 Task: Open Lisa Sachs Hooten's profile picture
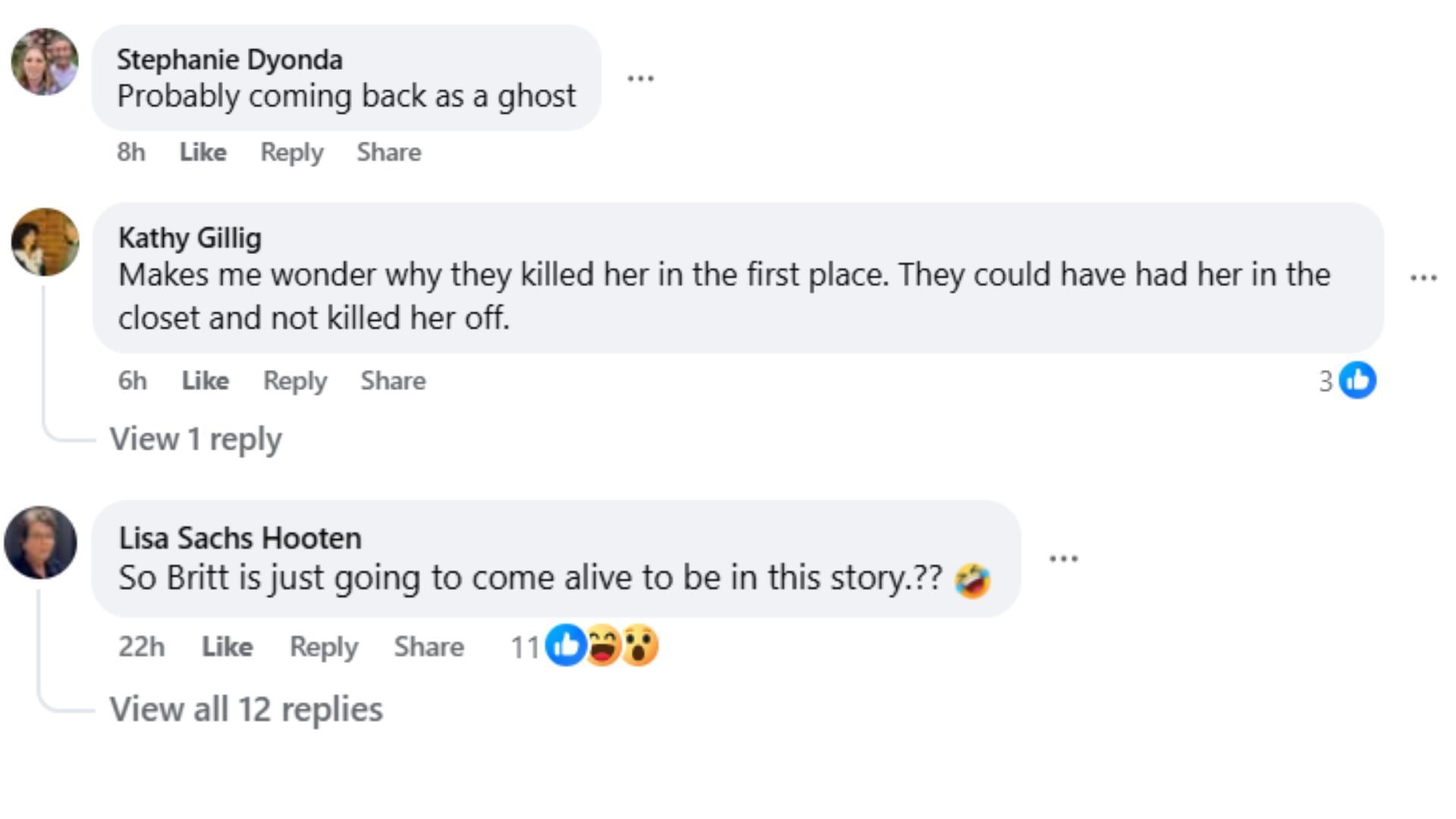click(41, 542)
